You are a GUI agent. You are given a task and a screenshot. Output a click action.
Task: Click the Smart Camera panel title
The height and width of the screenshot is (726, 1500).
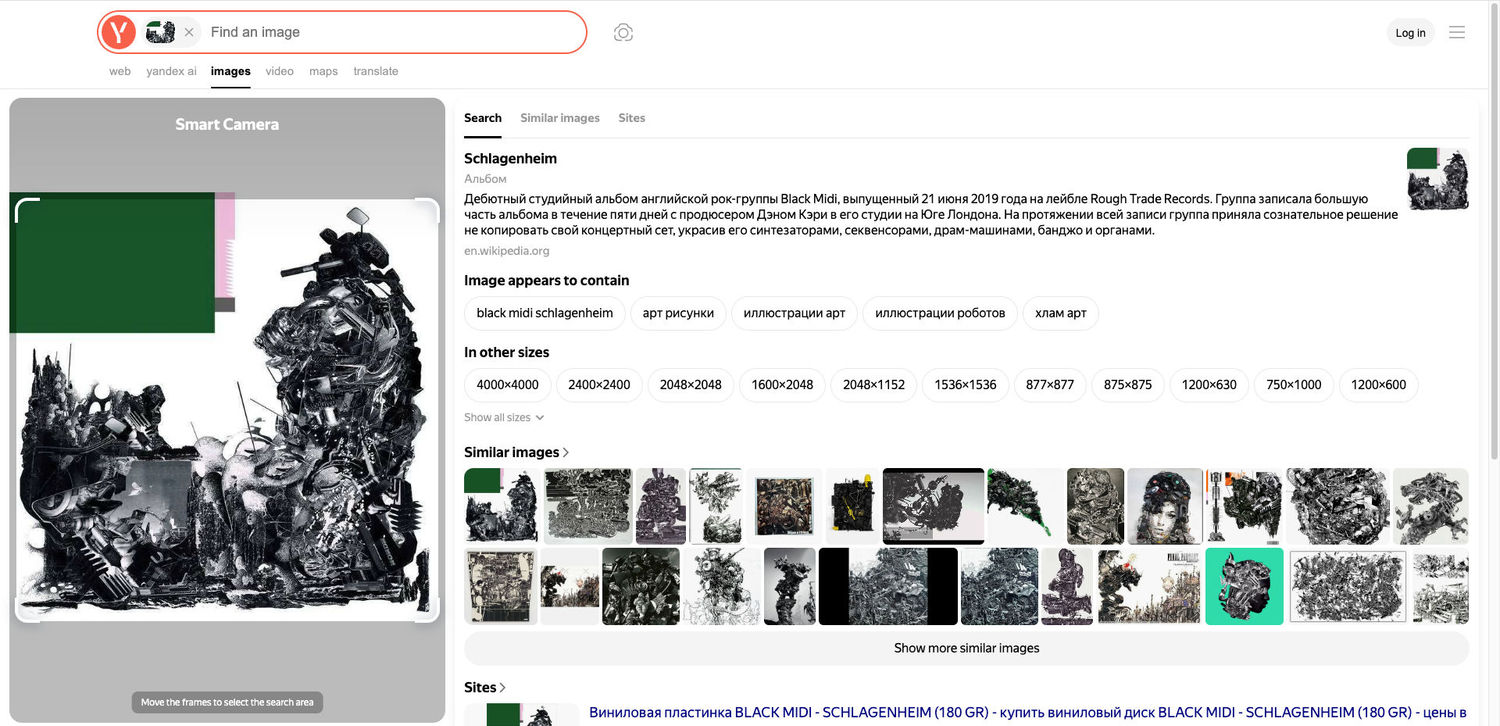[227, 124]
